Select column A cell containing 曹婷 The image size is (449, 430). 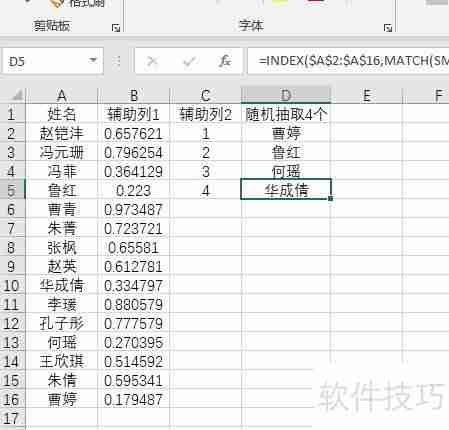[62, 400]
